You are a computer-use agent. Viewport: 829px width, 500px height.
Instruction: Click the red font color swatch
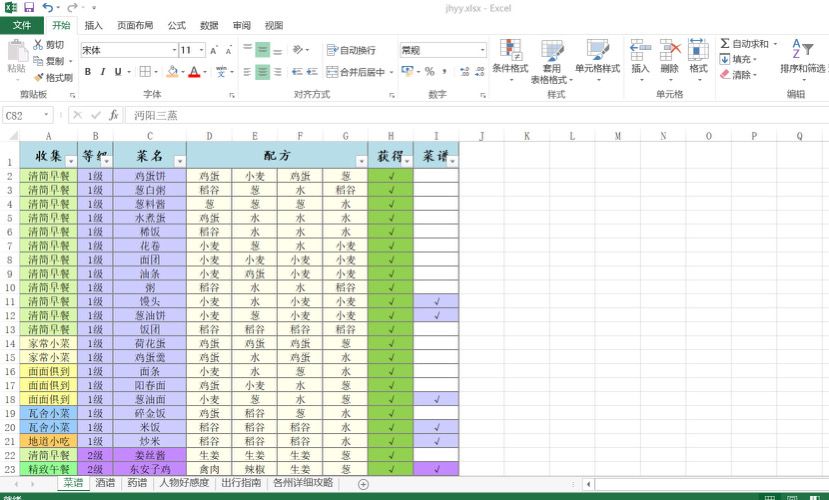[194, 72]
